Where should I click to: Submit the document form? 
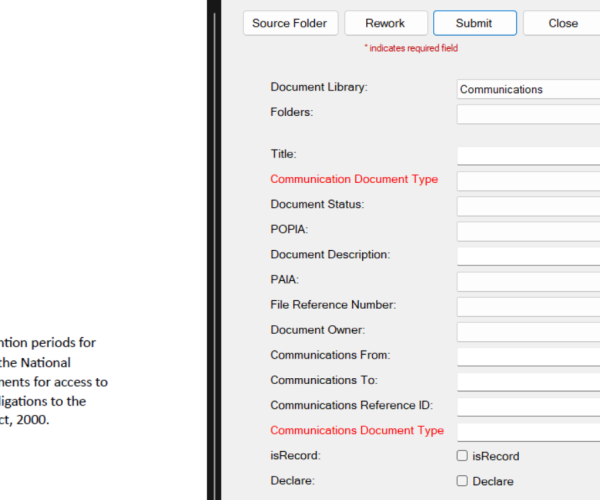point(474,23)
